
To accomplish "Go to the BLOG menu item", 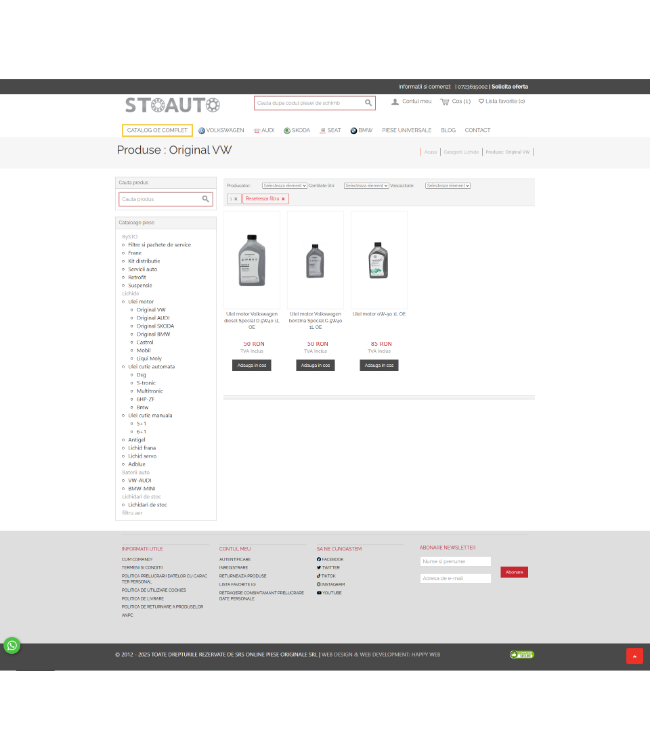I will click(448, 131).
